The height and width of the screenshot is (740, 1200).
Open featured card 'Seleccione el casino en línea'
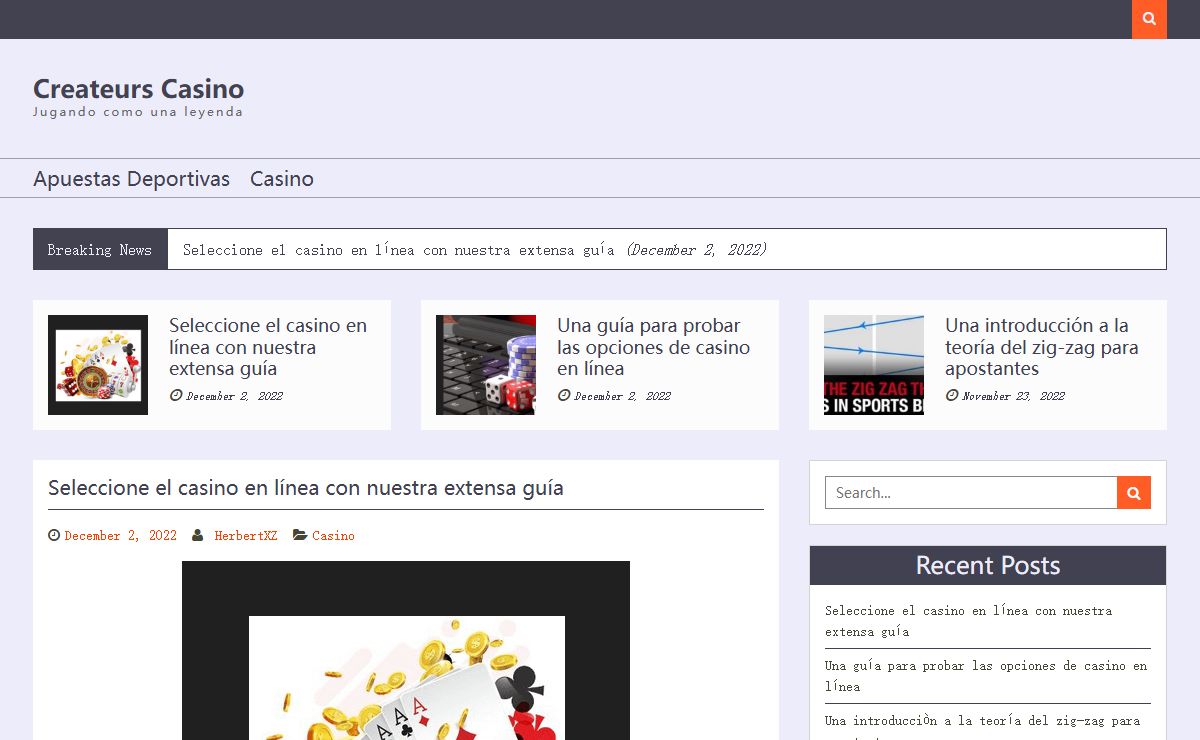tap(268, 347)
